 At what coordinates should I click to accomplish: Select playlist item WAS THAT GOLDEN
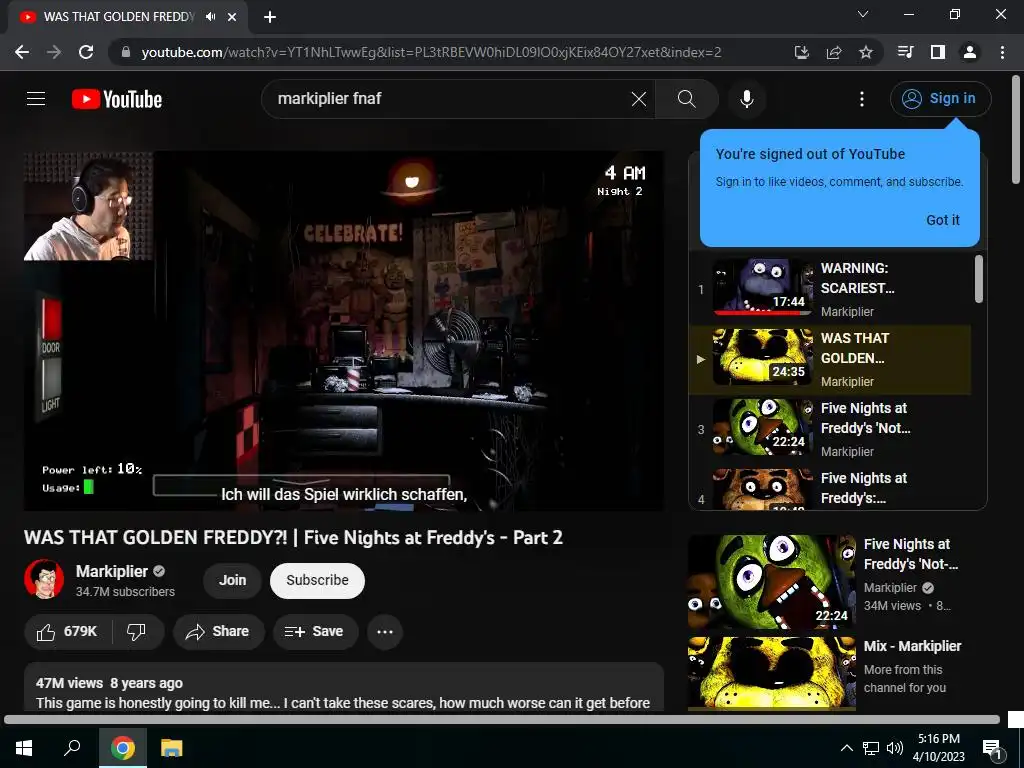pos(830,359)
